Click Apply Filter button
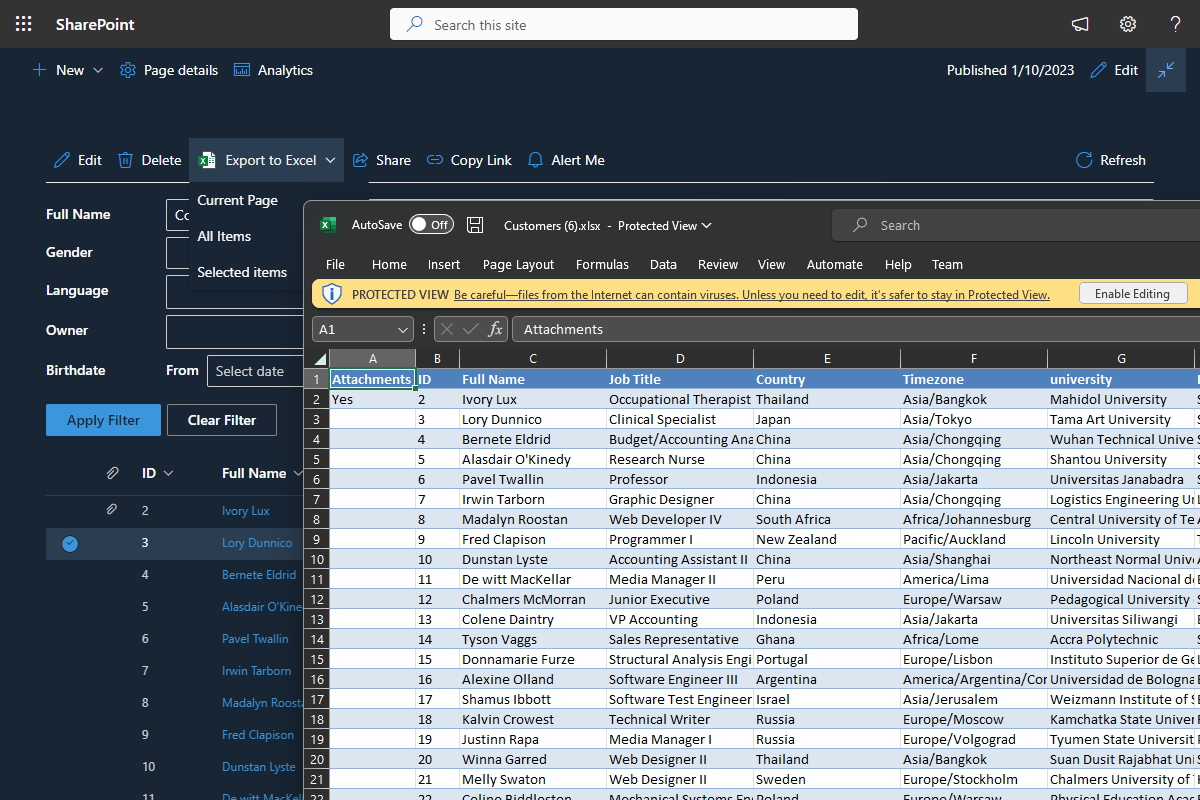Image resolution: width=1200 pixels, height=800 pixels. click(x=103, y=420)
